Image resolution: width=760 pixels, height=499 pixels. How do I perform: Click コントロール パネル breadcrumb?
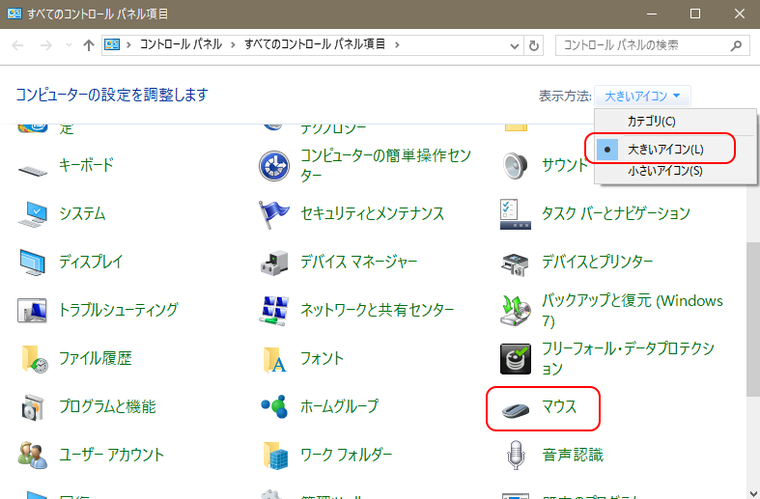181,45
